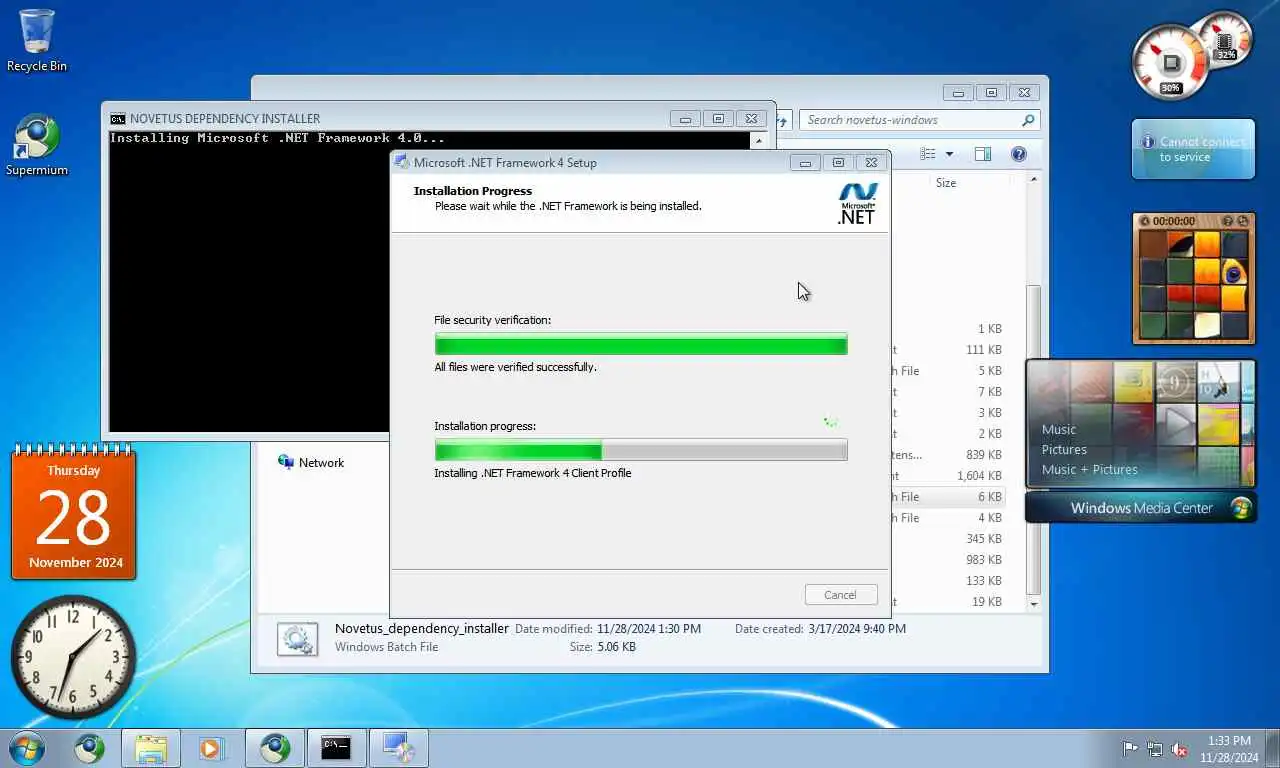
Task: Click the Explorer help question mark icon
Action: pos(1018,154)
